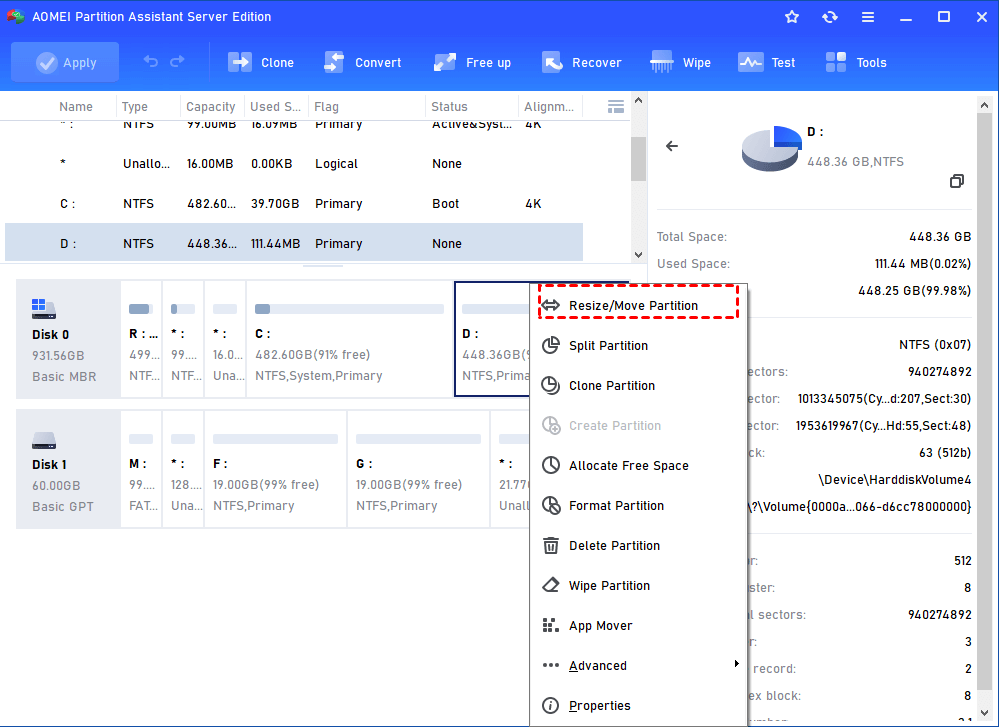Open the Convert tool

(362, 62)
